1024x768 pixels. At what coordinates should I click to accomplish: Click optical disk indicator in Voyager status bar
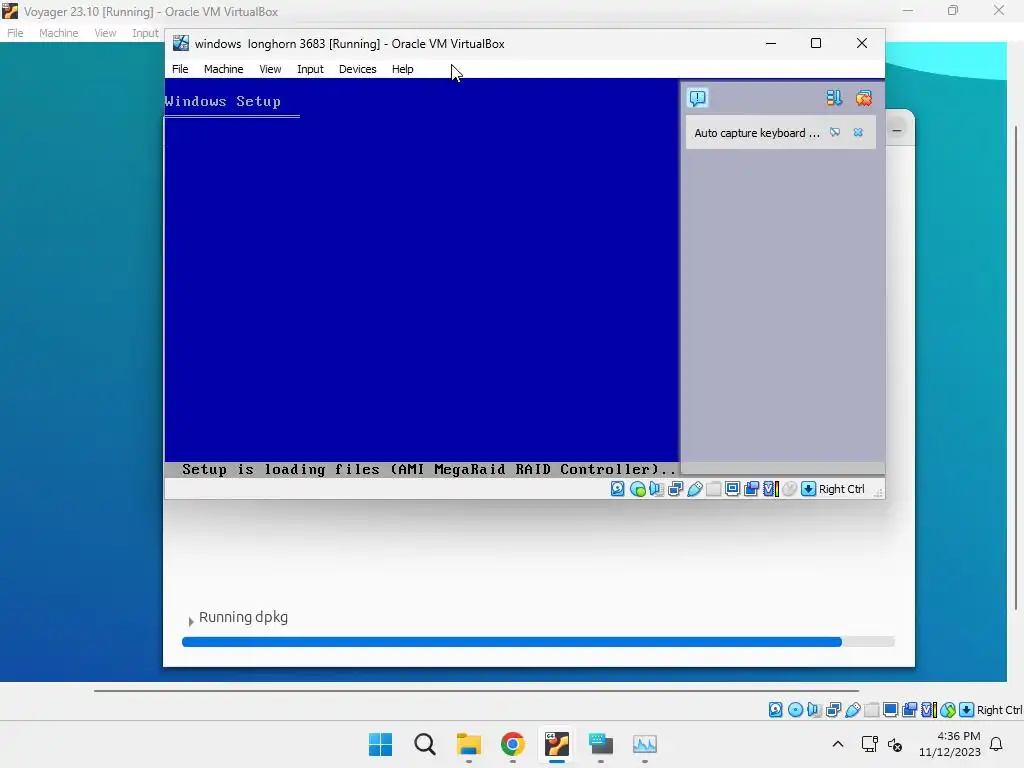tap(795, 710)
